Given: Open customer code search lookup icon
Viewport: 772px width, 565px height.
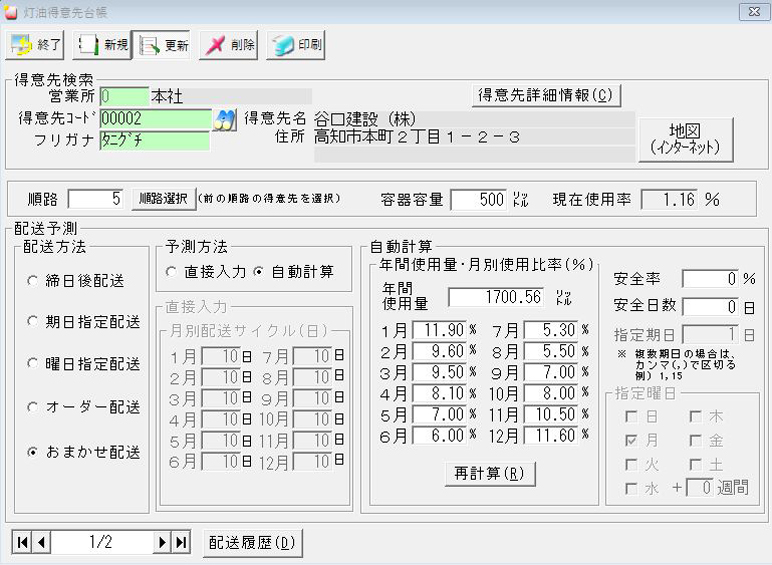Looking at the screenshot, I should pyautogui.click(x=226, y=119).
